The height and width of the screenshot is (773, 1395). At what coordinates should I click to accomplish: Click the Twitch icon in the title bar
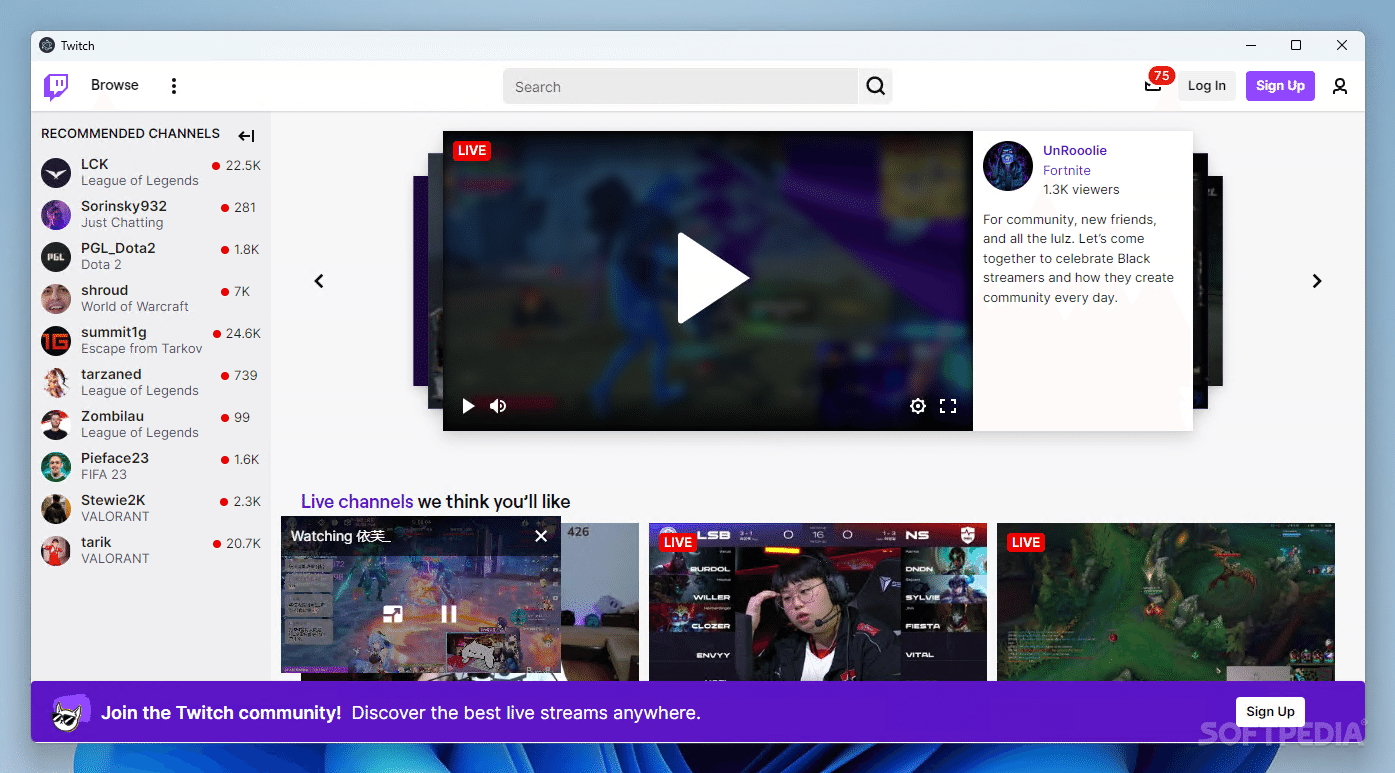(47, 45)
